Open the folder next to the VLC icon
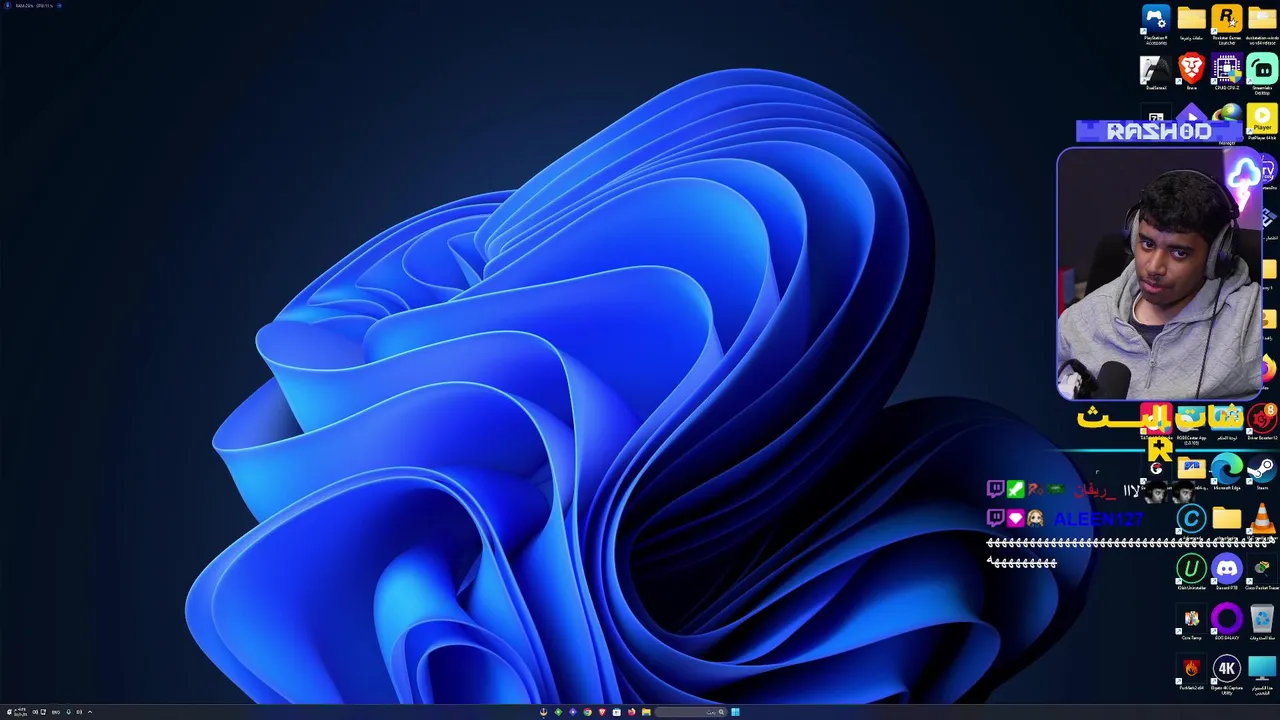Viewport: 1280px width, 720px height. click(x=1227, y=518)
